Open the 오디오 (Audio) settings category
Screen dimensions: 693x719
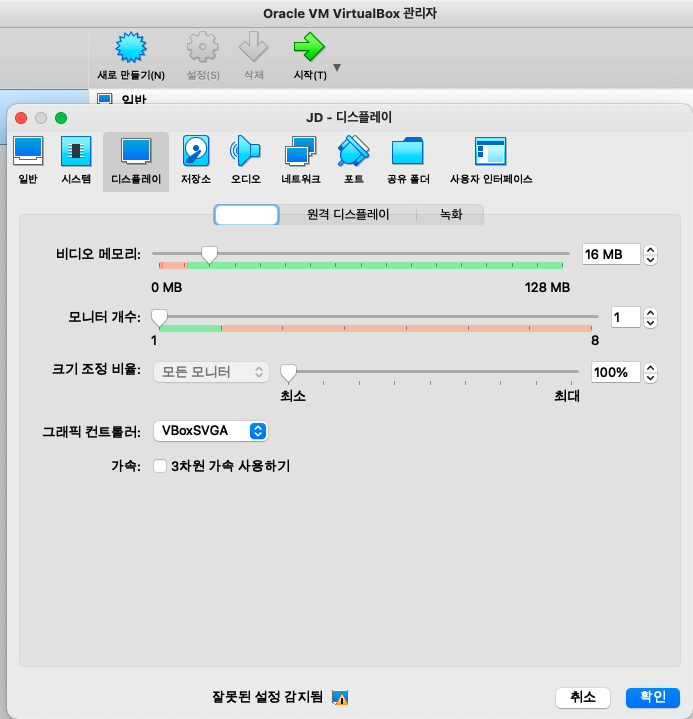pyautogui.click(x=246, y=160)
